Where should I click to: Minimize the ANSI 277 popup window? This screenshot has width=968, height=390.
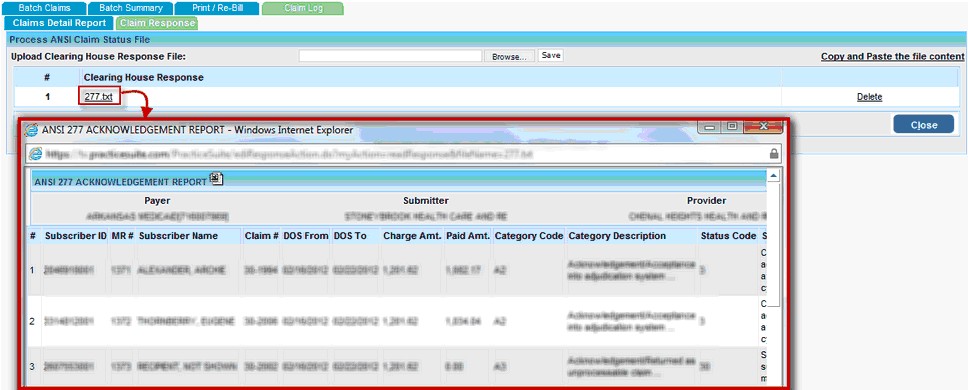pyautogui.click(x=710, y=127)
